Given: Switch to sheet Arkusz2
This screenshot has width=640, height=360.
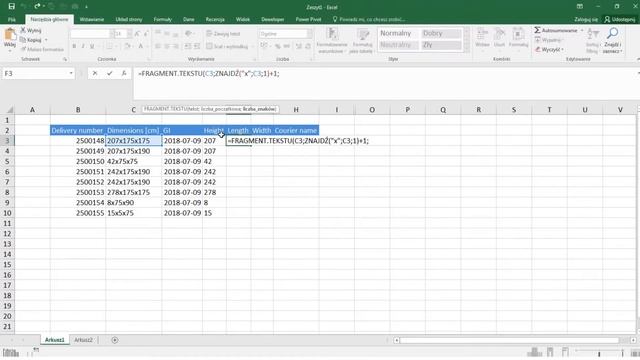Looking at the screenshot, I should [83, 340].
